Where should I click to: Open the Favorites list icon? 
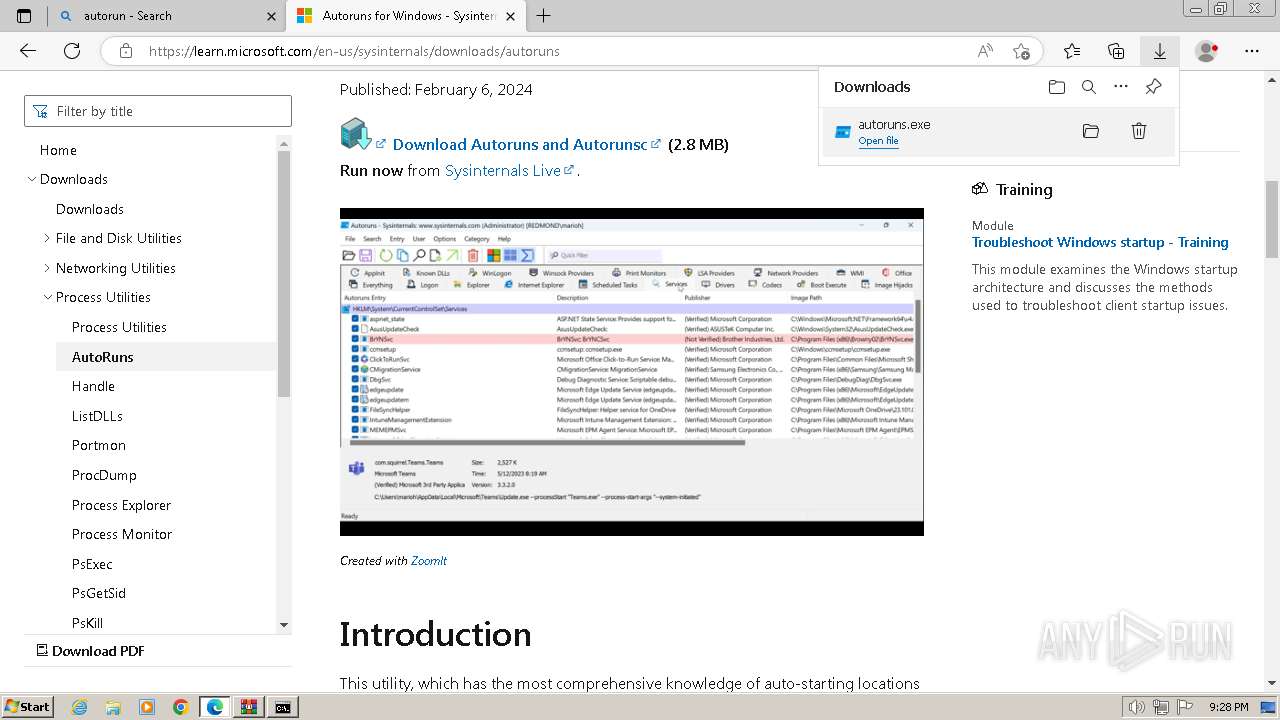[x=1072, y=51]
